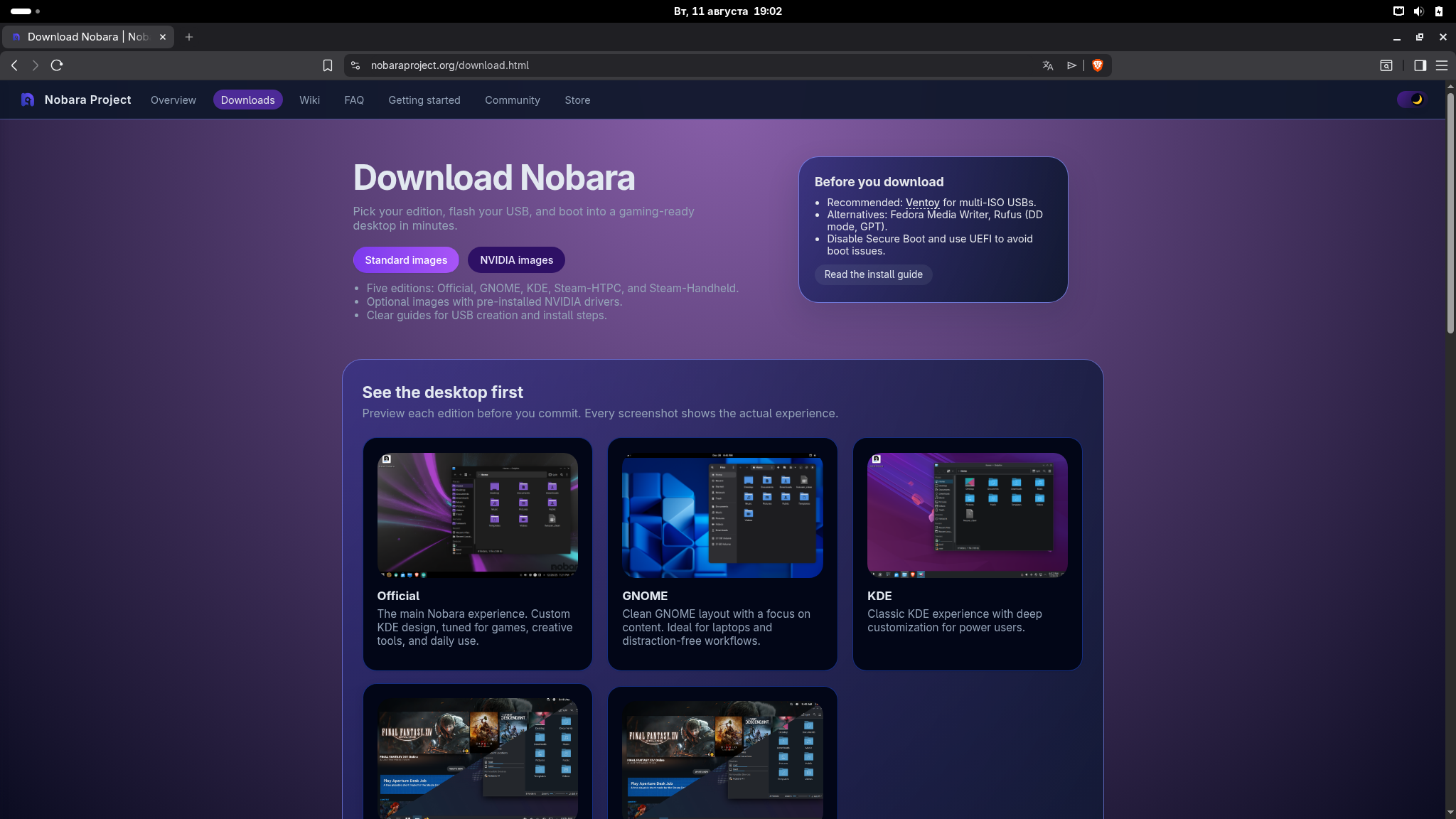Viewport: 1456px width, 819px height.
Task: Open the Overview nav item
Action: point(173,100)
